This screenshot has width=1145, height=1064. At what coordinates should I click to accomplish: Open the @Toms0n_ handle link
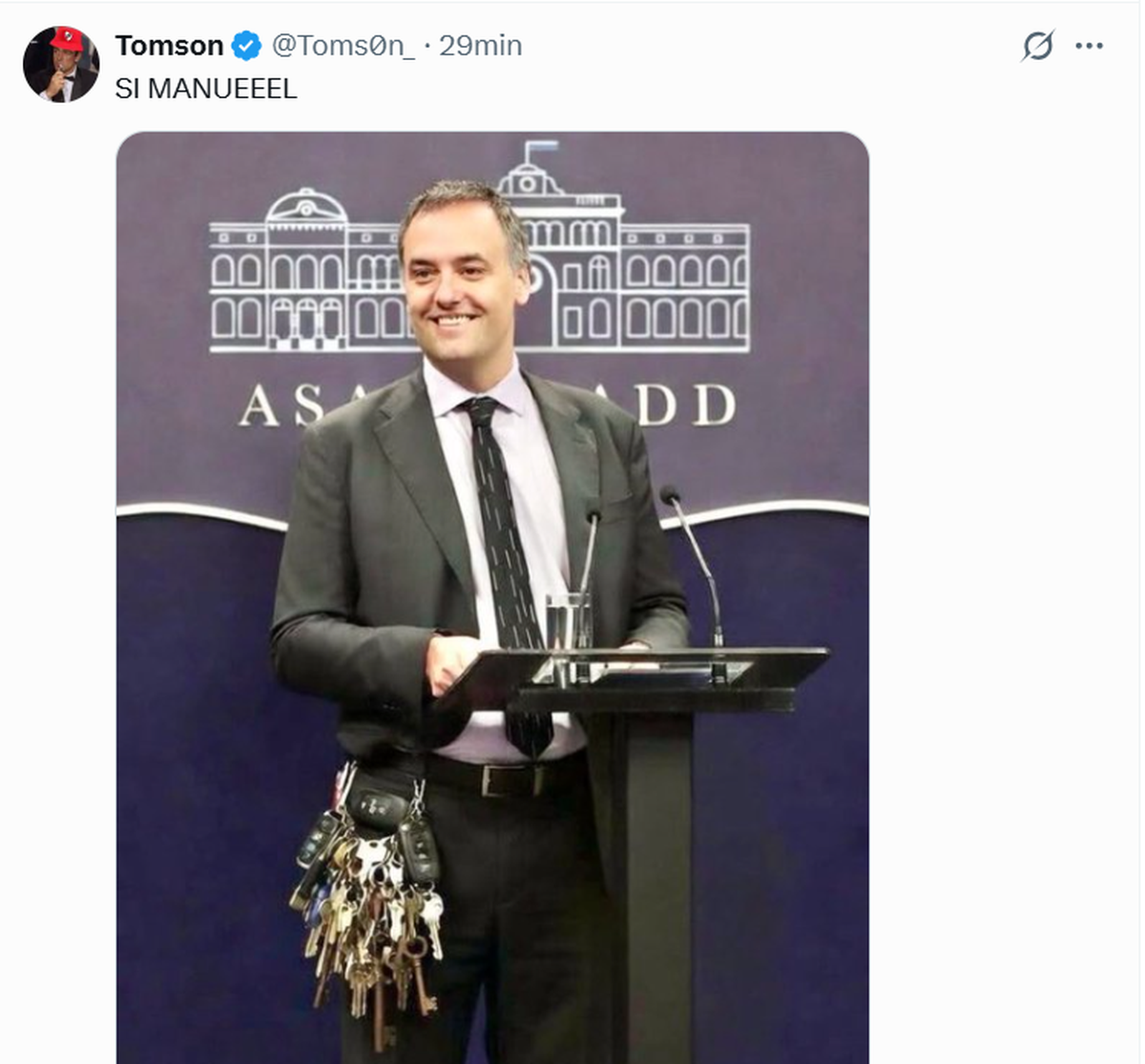coord(343,46)
